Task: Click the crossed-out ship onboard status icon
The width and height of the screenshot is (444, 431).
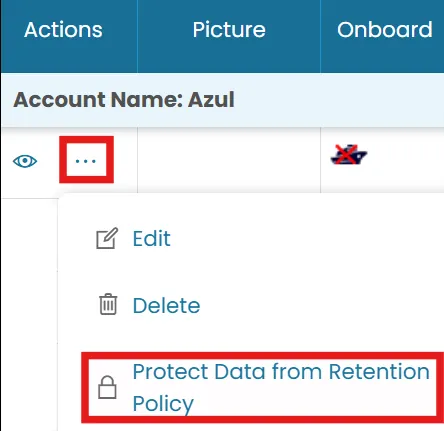Action: pyautogui.click(x=348, y=155)
